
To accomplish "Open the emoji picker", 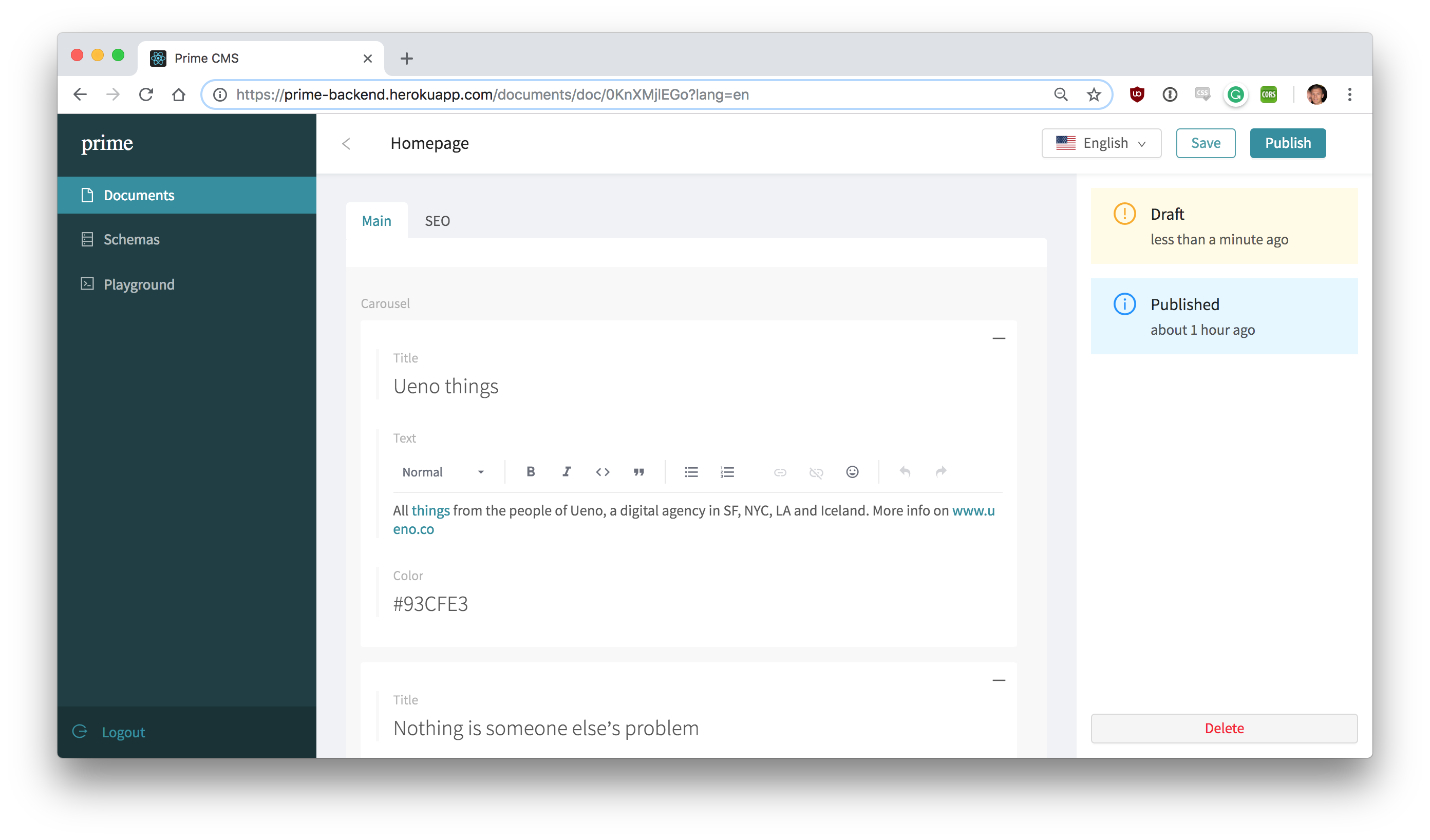I will 852,471.
